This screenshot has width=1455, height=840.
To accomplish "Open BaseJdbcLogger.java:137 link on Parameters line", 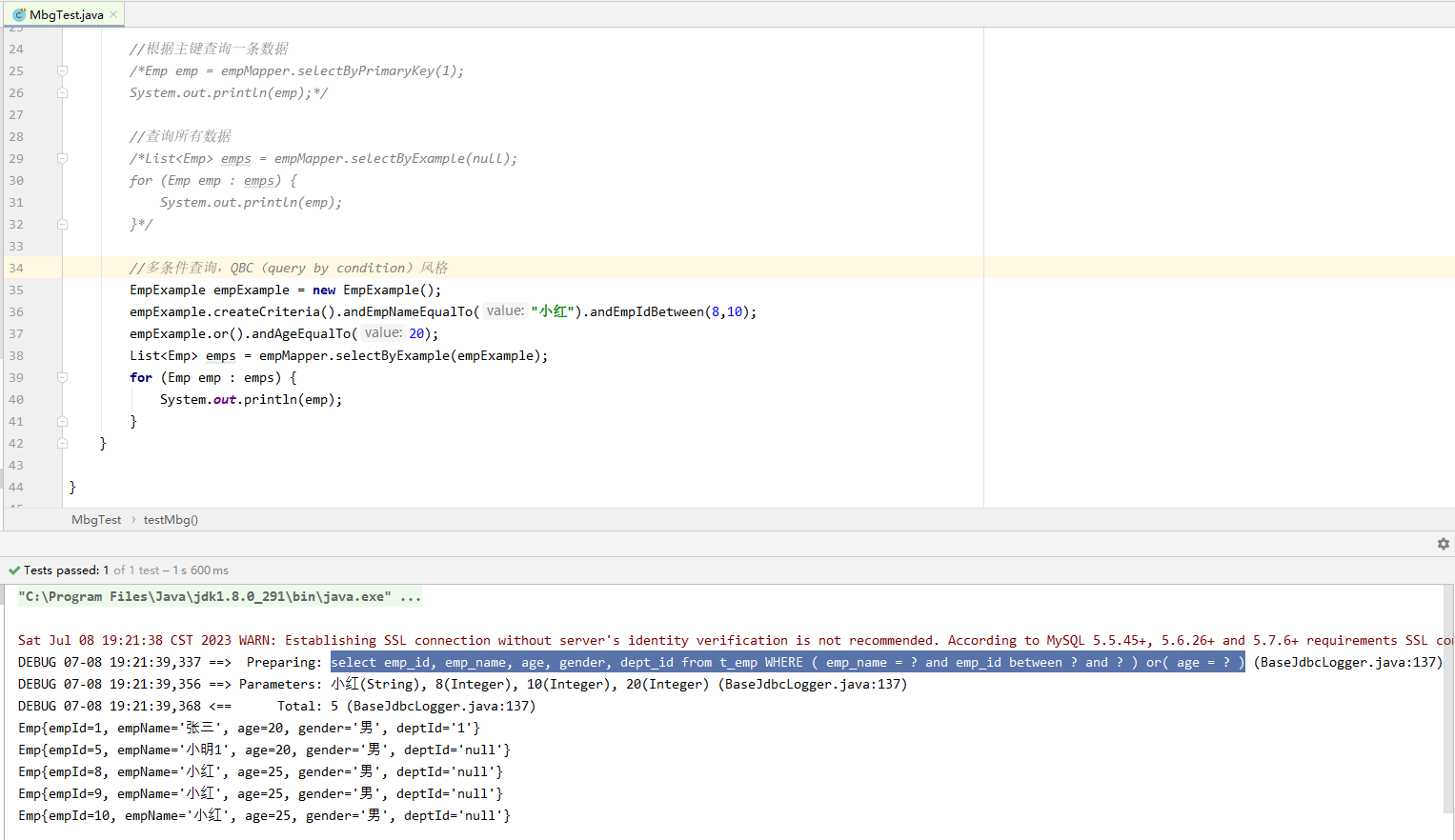I will tap(813, 684).
